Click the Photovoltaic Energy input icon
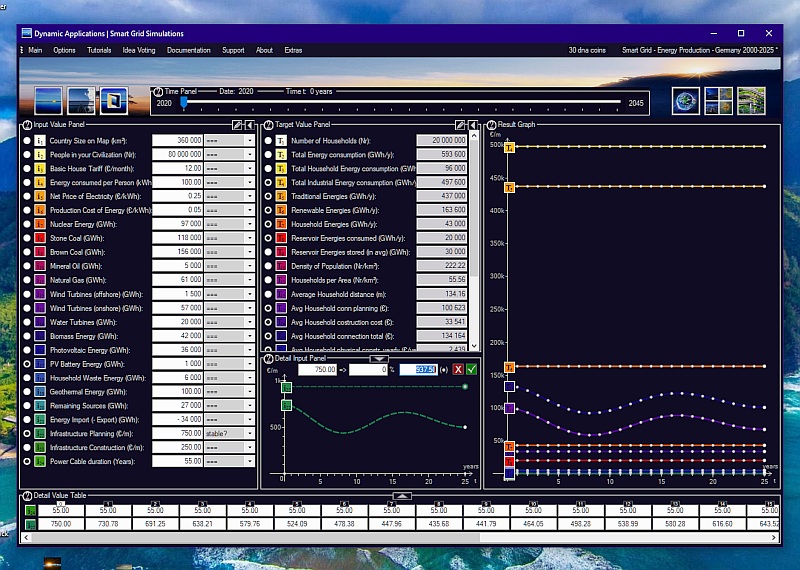The height and width of the screenshot is (570, 800). click(x=40, y=350)
